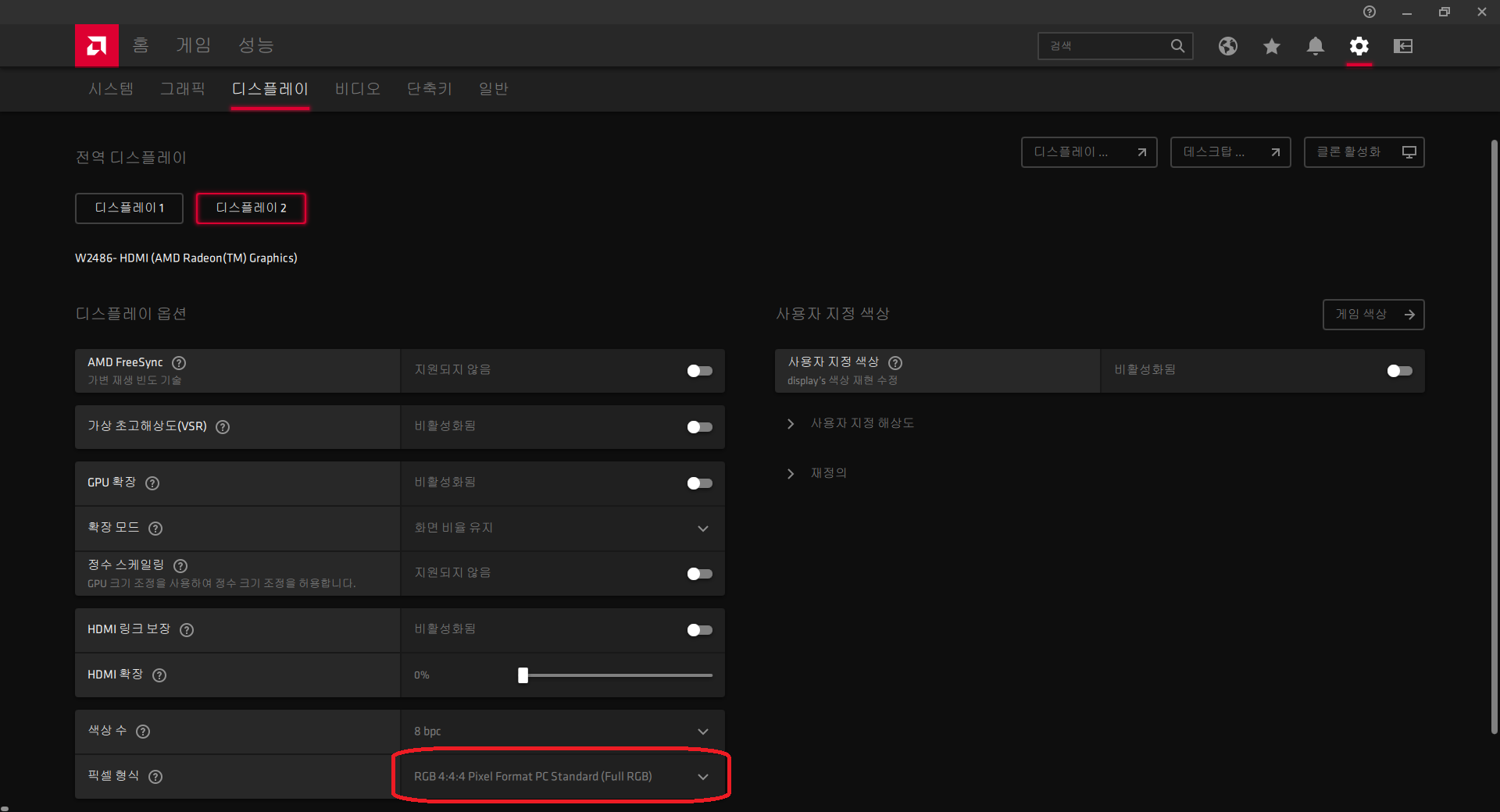Screen dimensions: 1500x812
Task: Click HDMI 확장 slider handle
Action: pyautogui.click(x=523, y=675)
